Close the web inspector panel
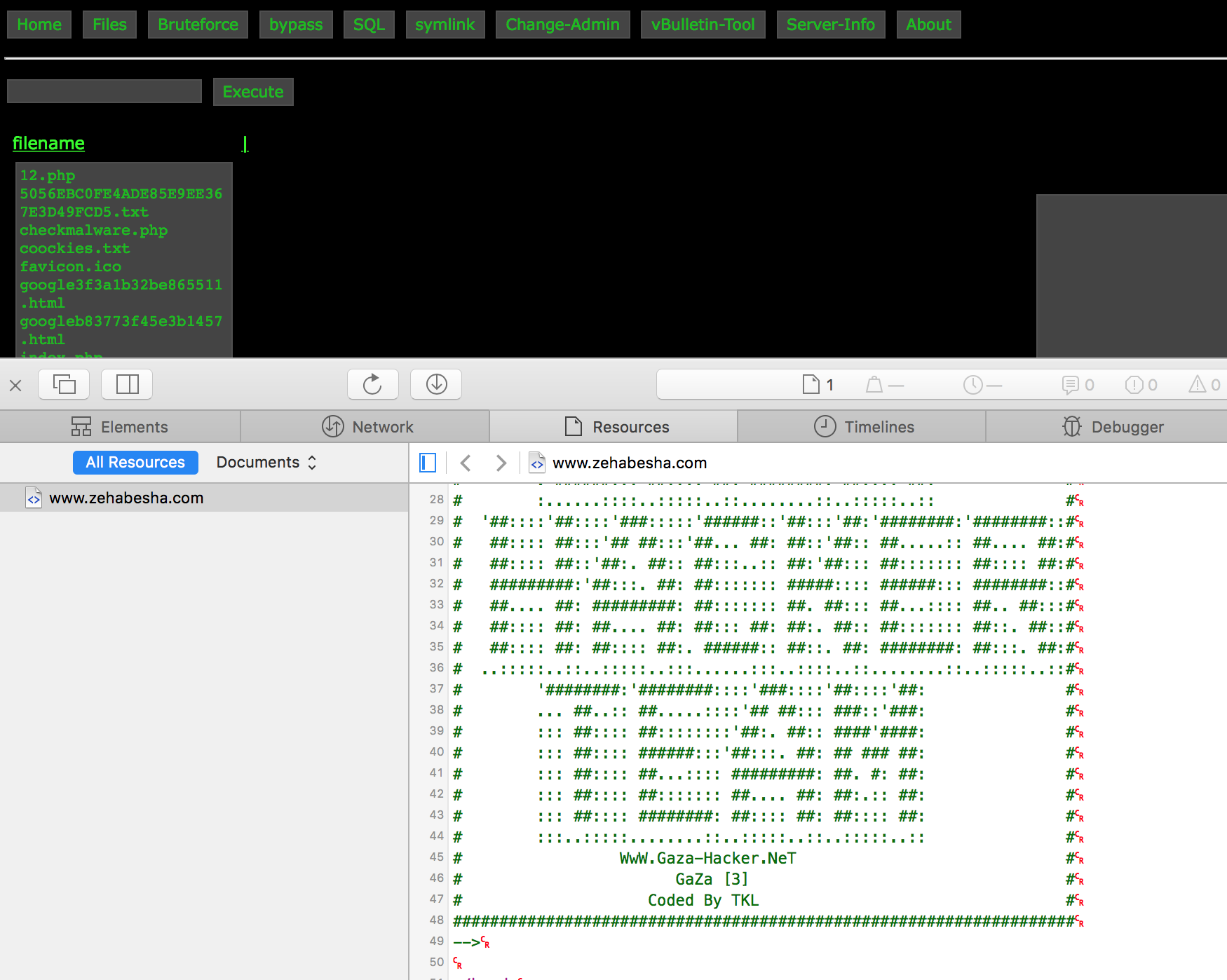Image resolution: width=1227 pixels, height=980 pixels. [x=15, y=385]
